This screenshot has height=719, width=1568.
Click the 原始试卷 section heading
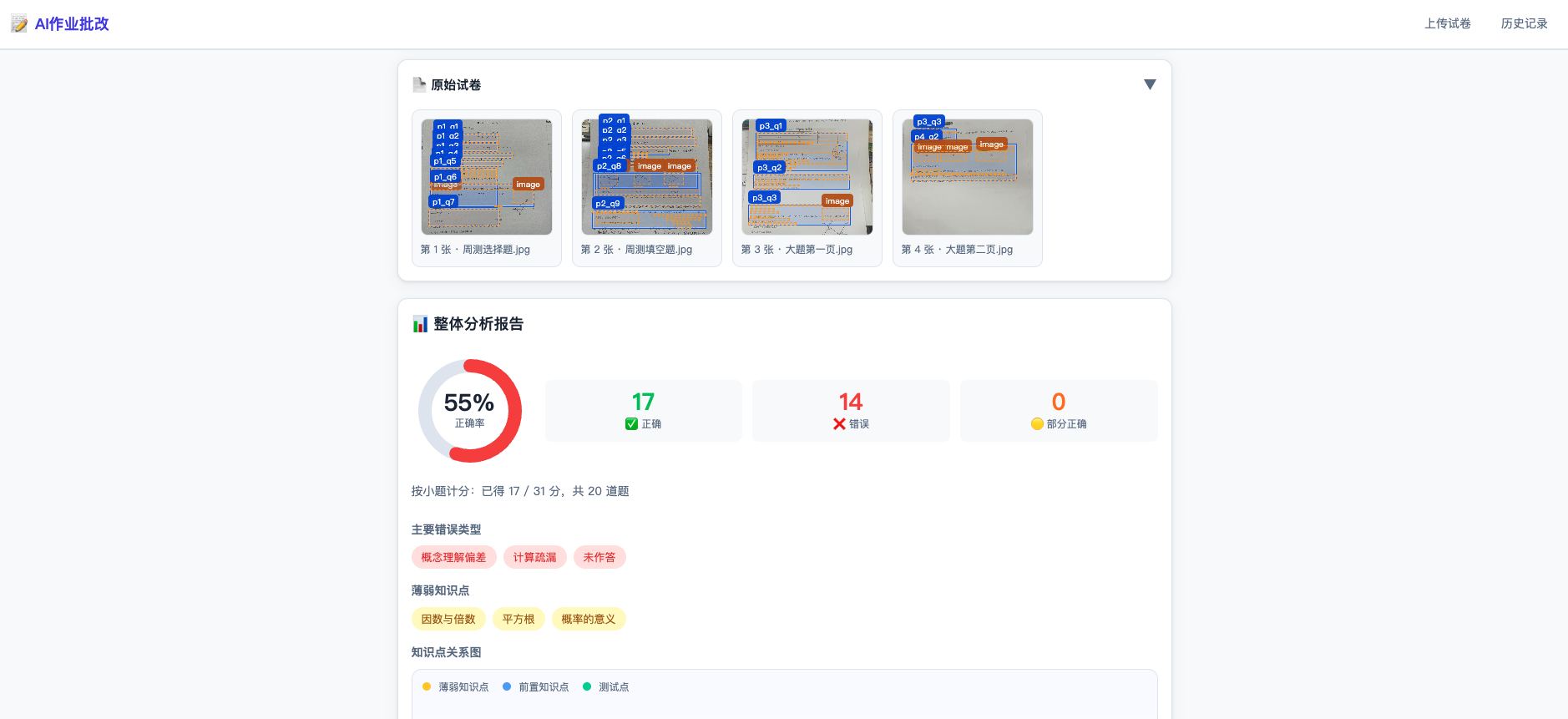coord(456,84)
